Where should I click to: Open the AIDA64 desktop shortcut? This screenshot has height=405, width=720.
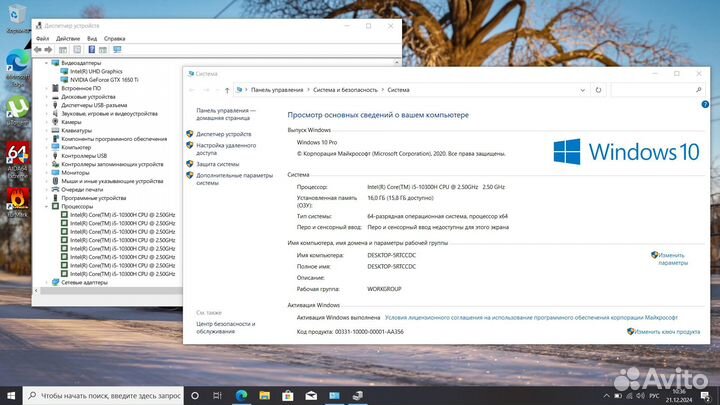(17, 160)
